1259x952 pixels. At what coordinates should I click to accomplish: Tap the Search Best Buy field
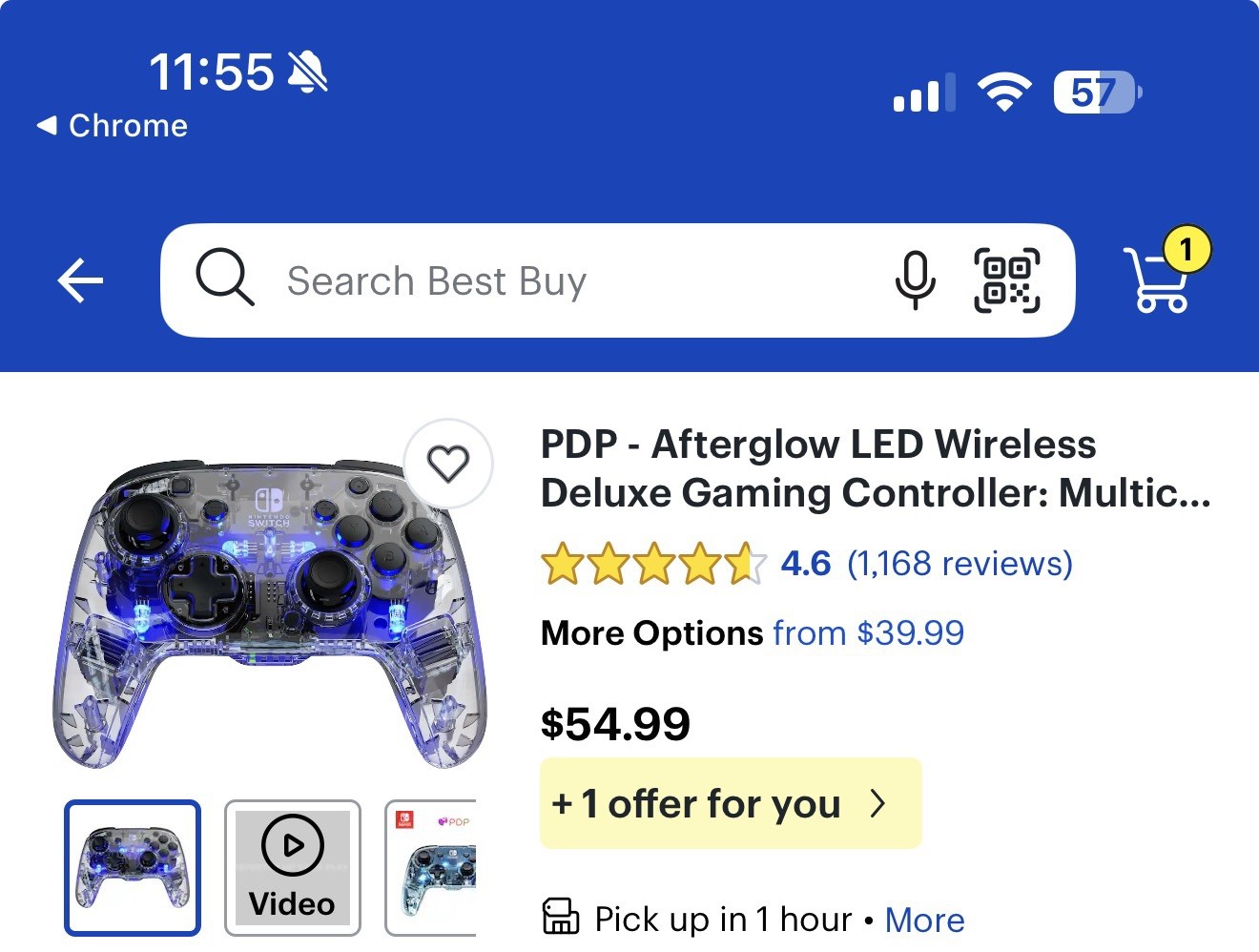(x=617, y=280)
